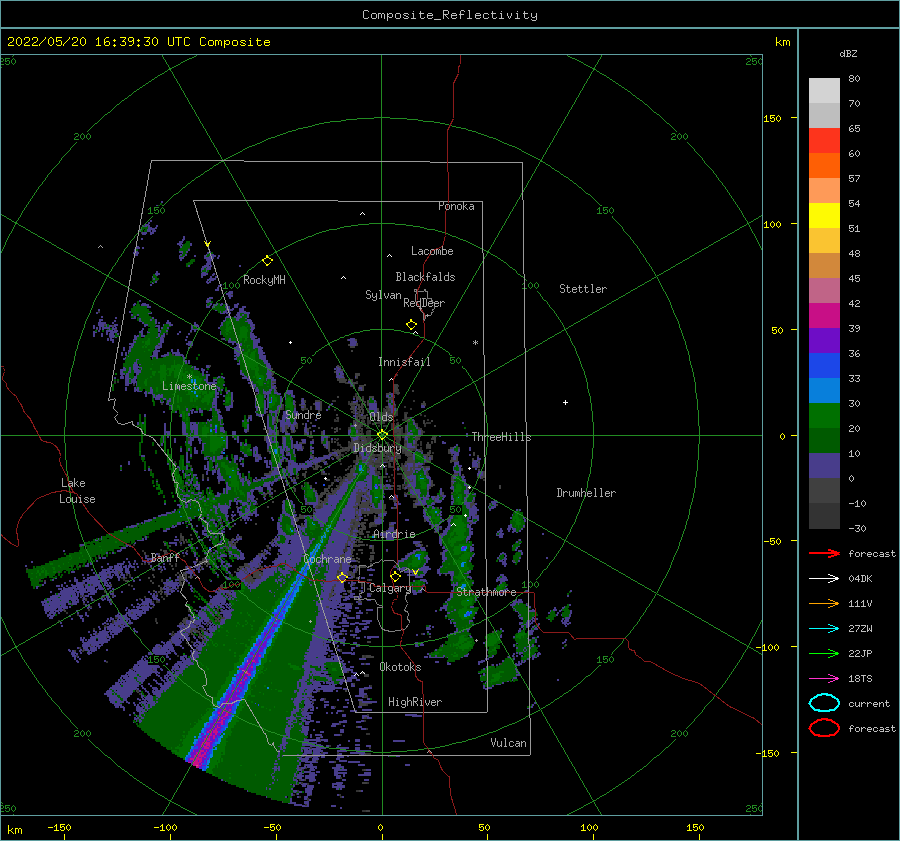
Task: Select the yellow 54–51 dBZ swatch
Action: point(824,216)
